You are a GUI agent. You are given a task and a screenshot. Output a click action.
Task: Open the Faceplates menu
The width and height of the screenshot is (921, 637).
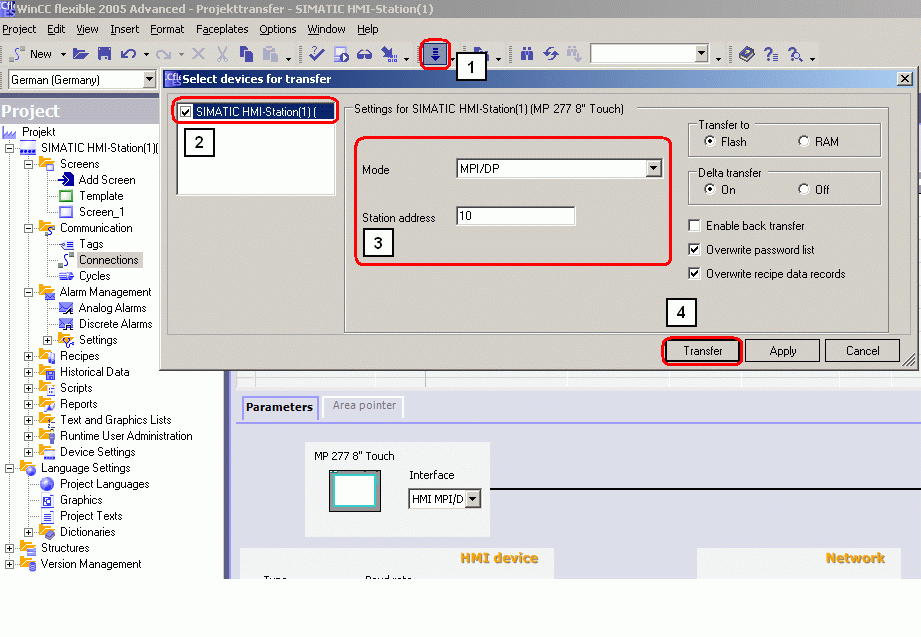pyautogui.click(x=222, y=29)
